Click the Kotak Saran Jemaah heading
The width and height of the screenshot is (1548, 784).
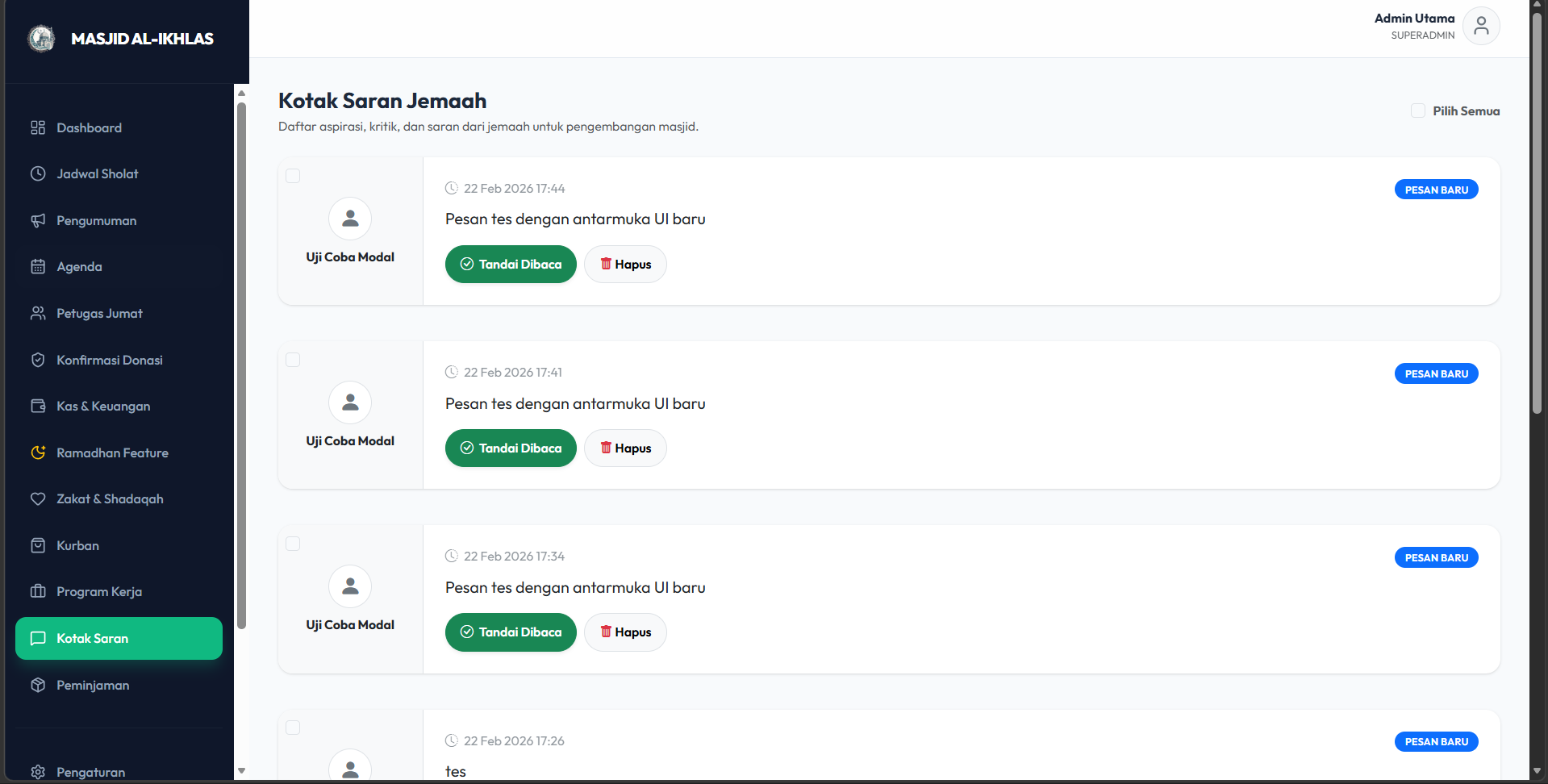[382, 101]
